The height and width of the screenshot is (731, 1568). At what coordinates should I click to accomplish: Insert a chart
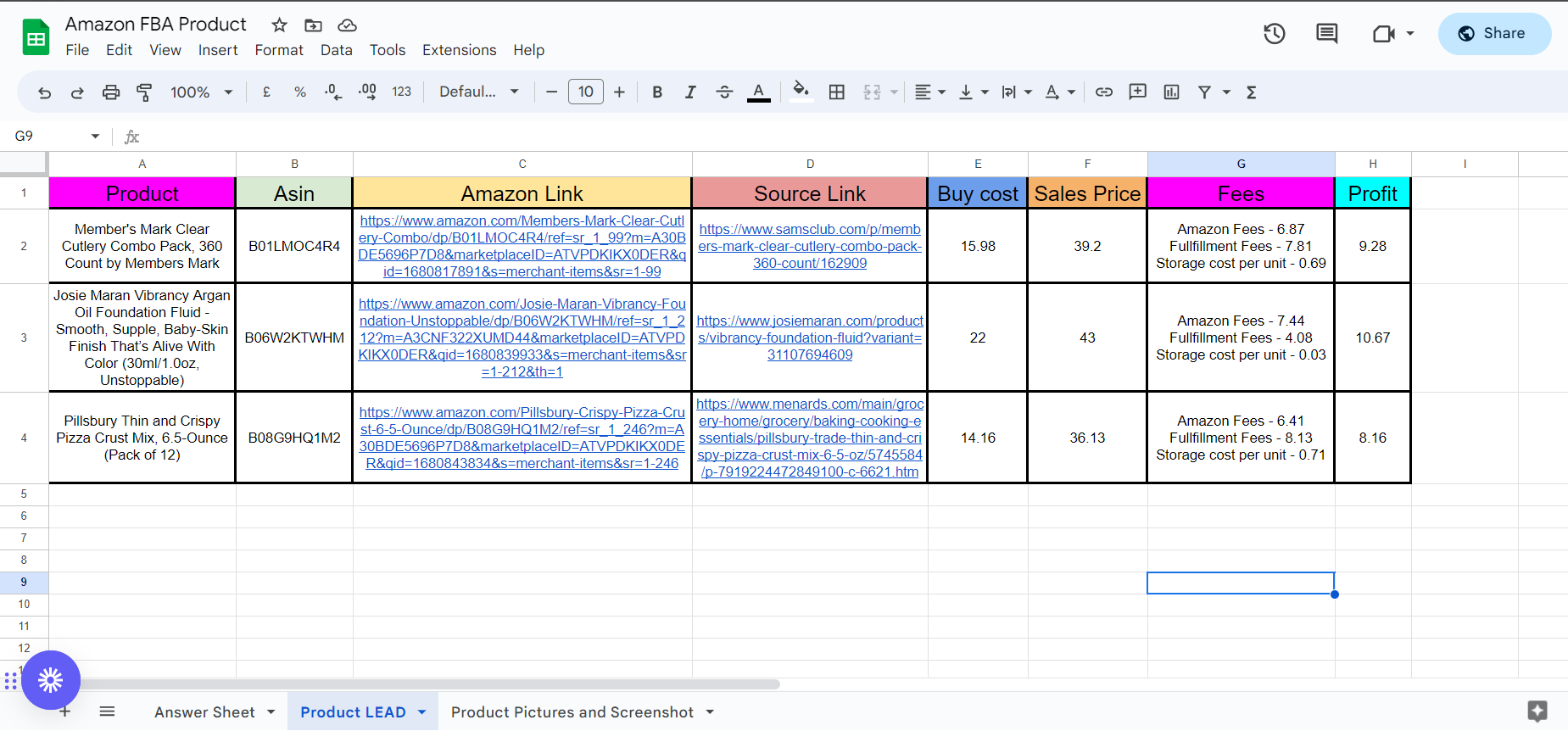tap(1172, 92)
